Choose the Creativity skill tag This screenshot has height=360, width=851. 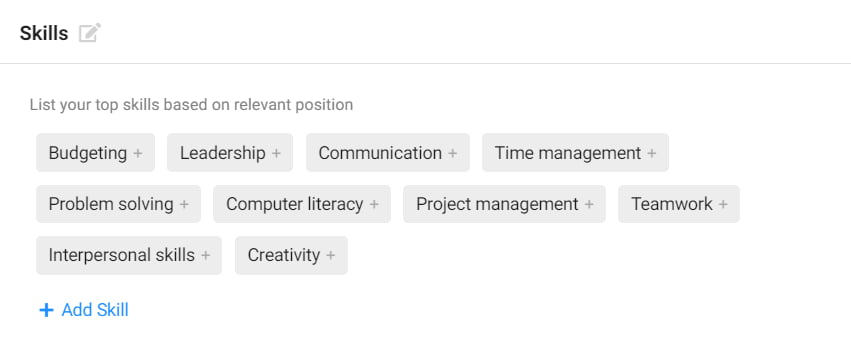pos(291,255)
